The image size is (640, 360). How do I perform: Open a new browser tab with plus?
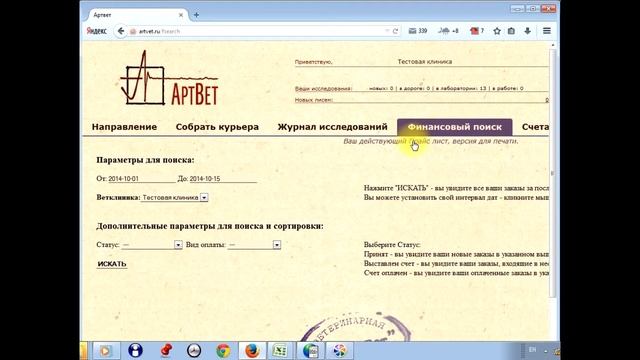[196, 15]
